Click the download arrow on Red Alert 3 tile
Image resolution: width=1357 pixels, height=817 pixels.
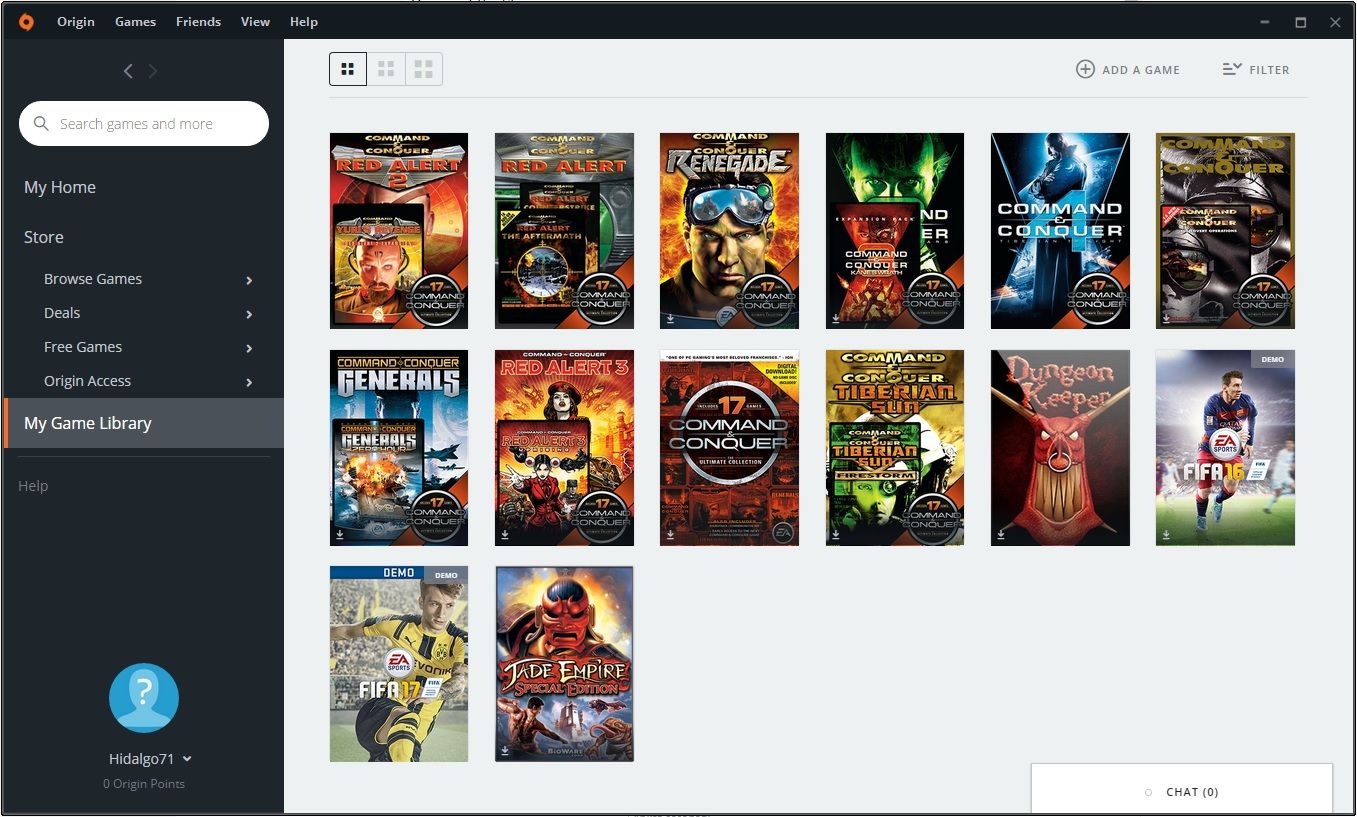coord(505,536)
